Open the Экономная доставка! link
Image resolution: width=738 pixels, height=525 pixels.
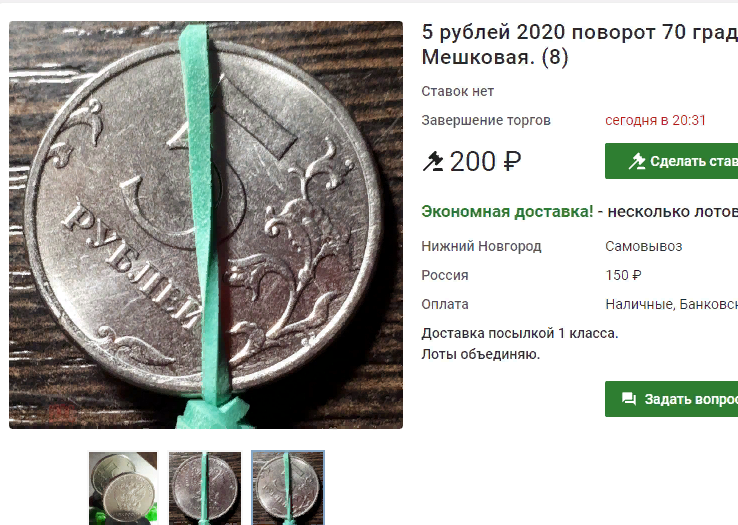coord(507,211)
